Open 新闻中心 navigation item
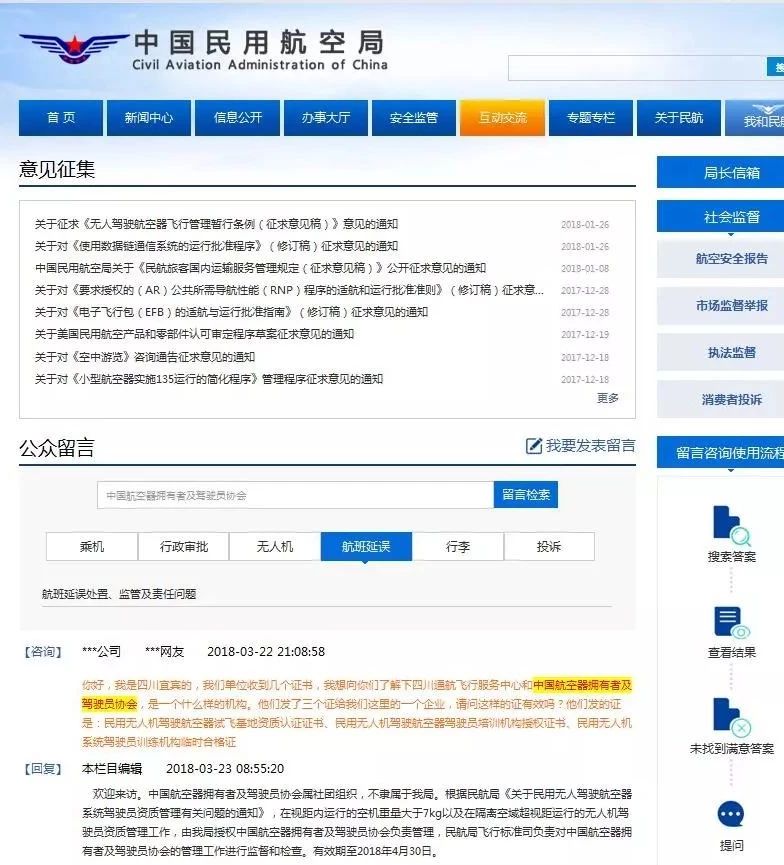Viewport: 784px width, 865px height. coord(149,118)
